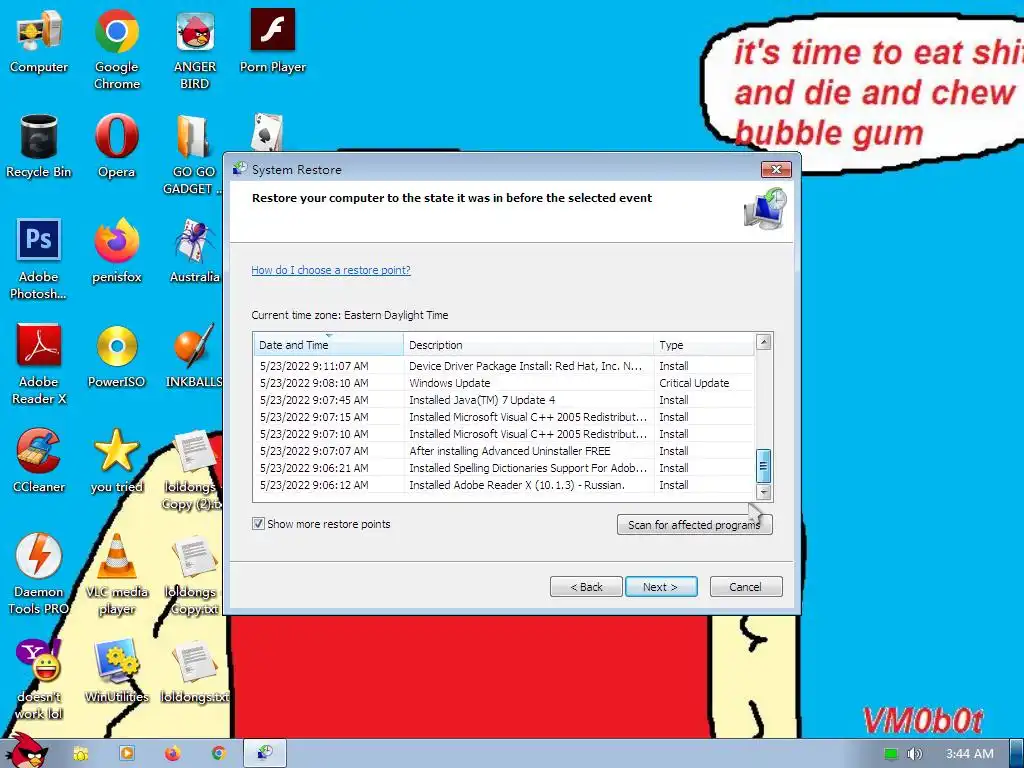
Task: Click the green network tray icon
Action: (x=891, y=754)
